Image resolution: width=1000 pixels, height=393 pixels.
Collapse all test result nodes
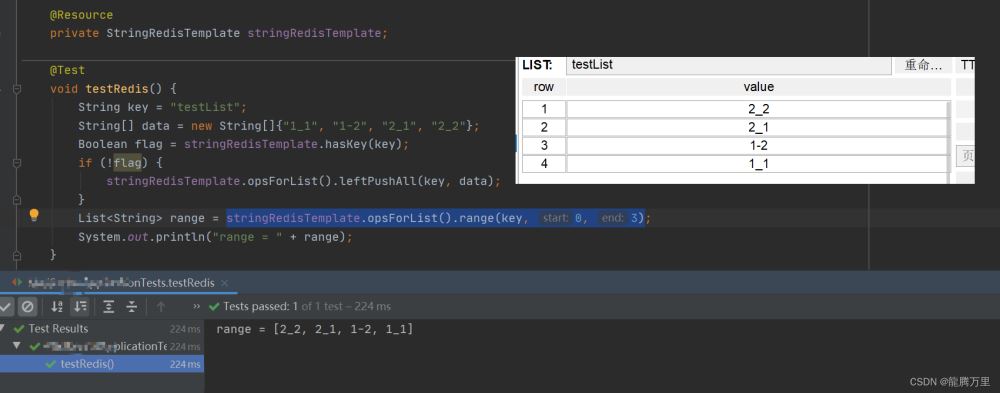tap(131, 307)
